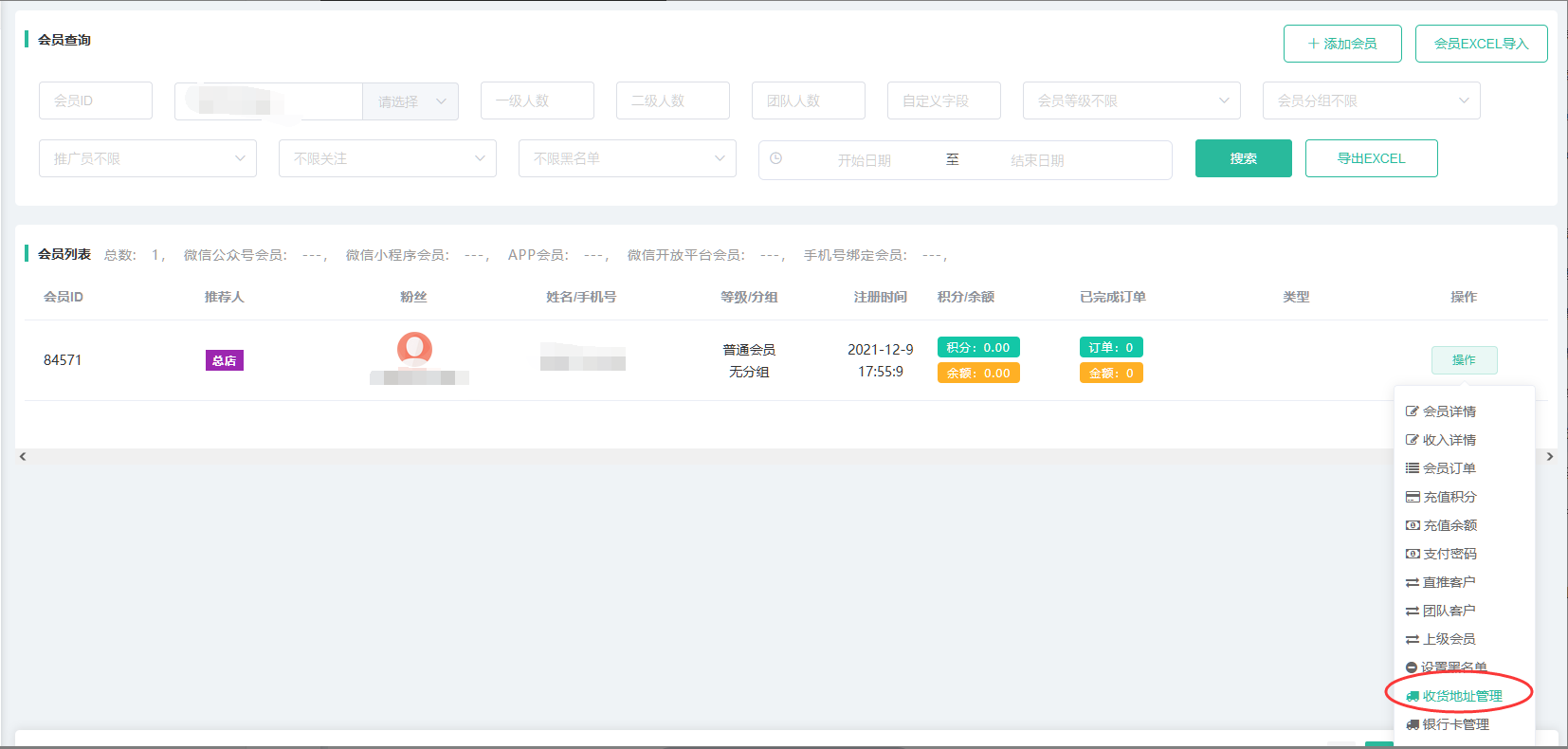Viewport: 1568px width, 749px height.
Task: Open the 推广员不限 dropdown
Action: tap(148, 159)
